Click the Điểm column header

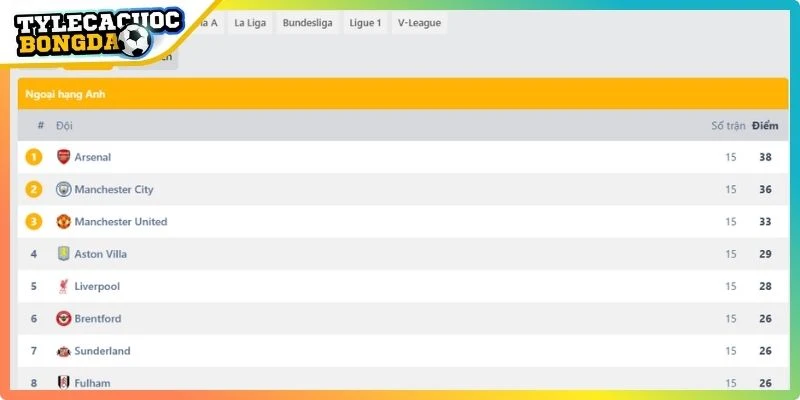(x=765, y=126)
